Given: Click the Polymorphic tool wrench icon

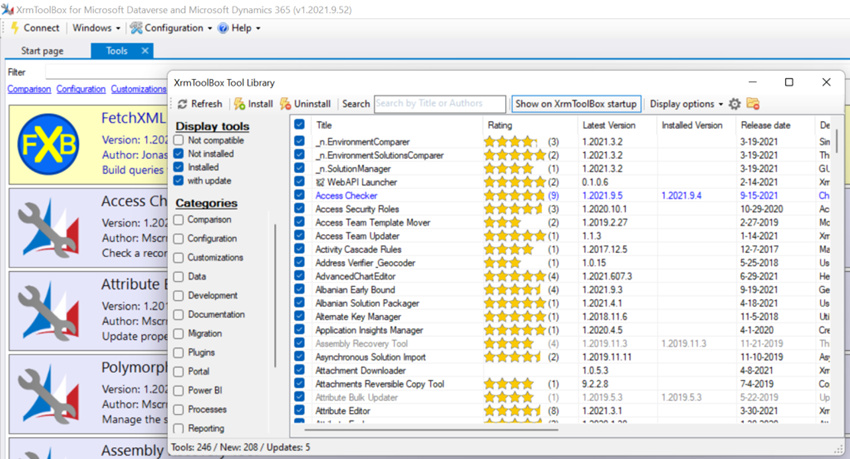Looking at the screenshot, I should coord(48,393).
